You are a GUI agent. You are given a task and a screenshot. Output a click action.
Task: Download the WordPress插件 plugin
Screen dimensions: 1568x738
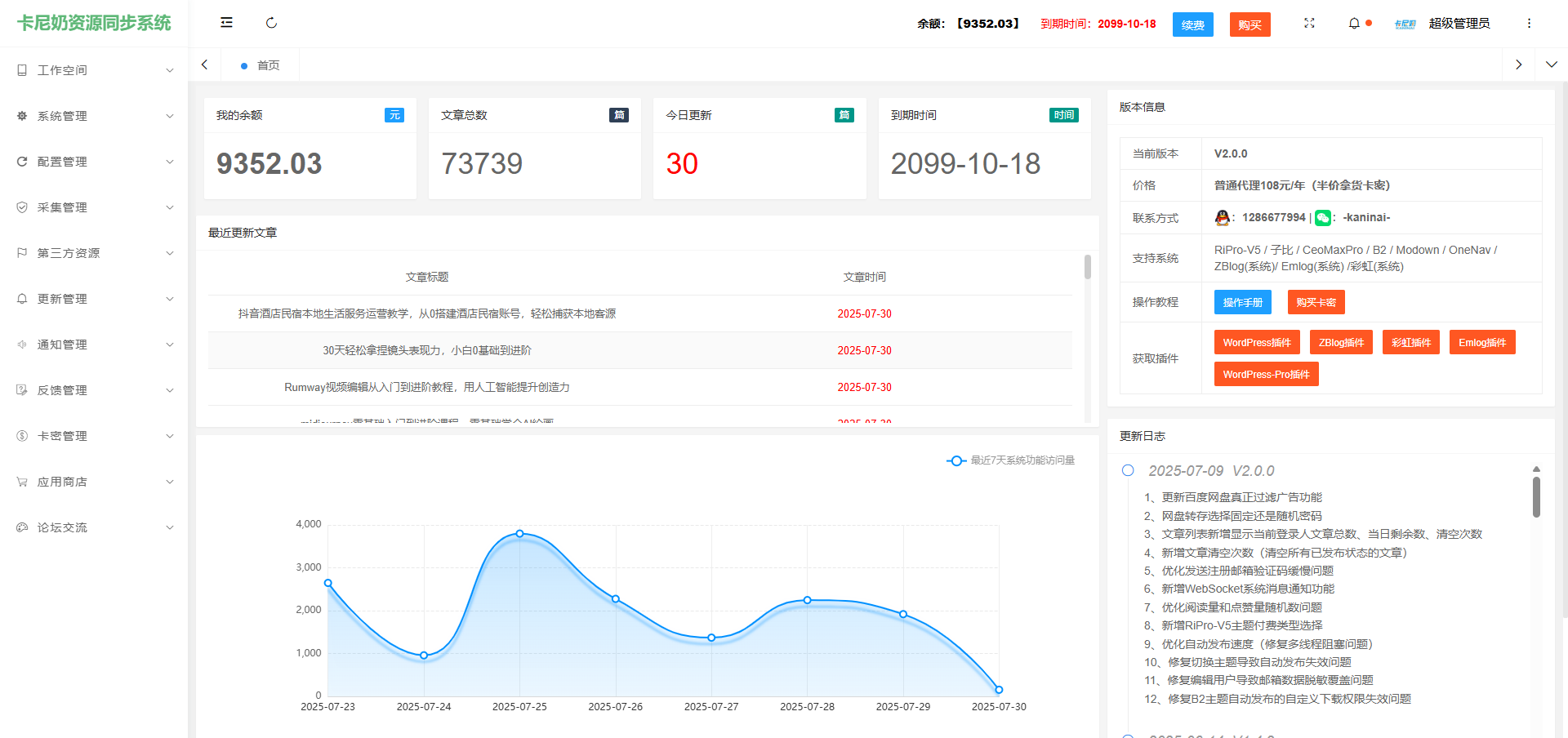pos(1257,342)
